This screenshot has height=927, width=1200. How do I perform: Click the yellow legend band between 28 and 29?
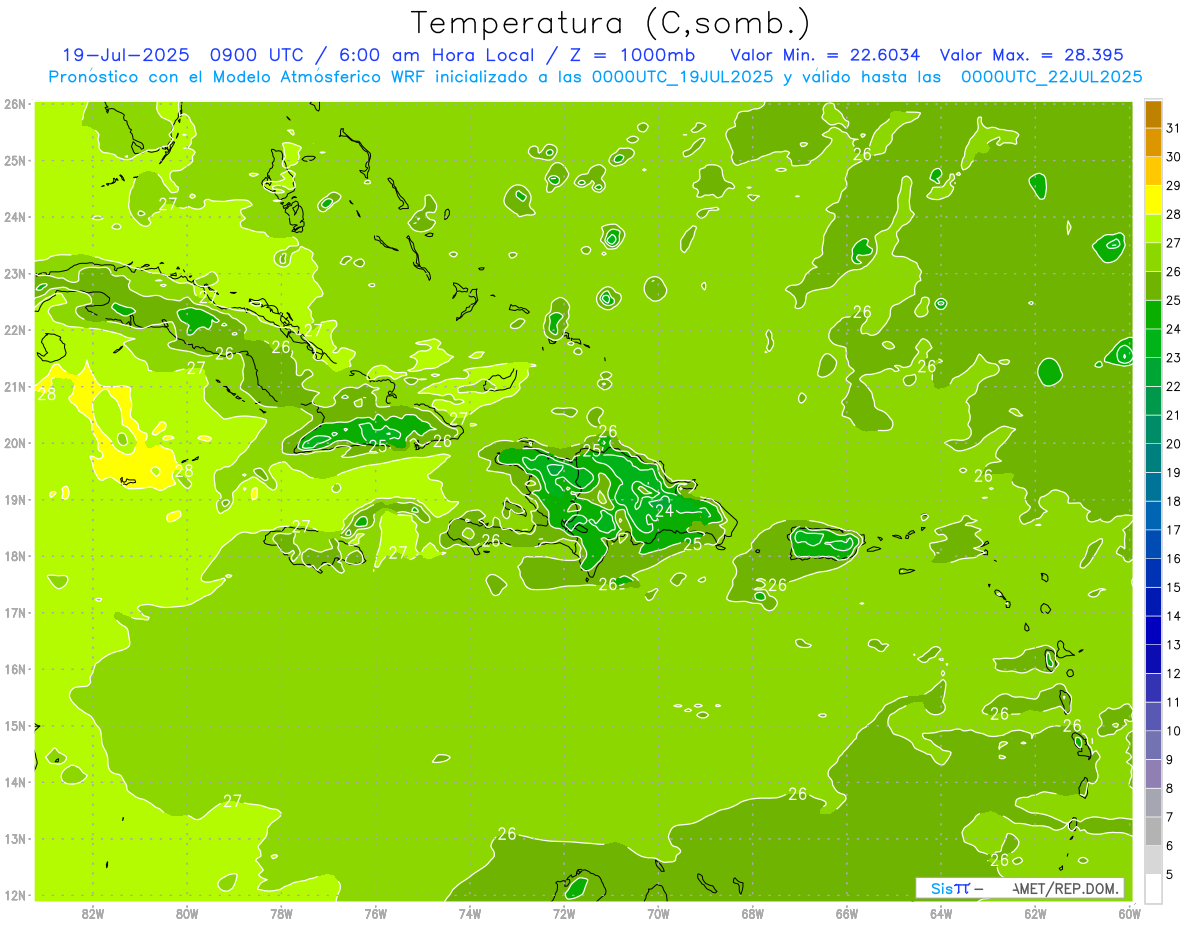(1153, 200)
